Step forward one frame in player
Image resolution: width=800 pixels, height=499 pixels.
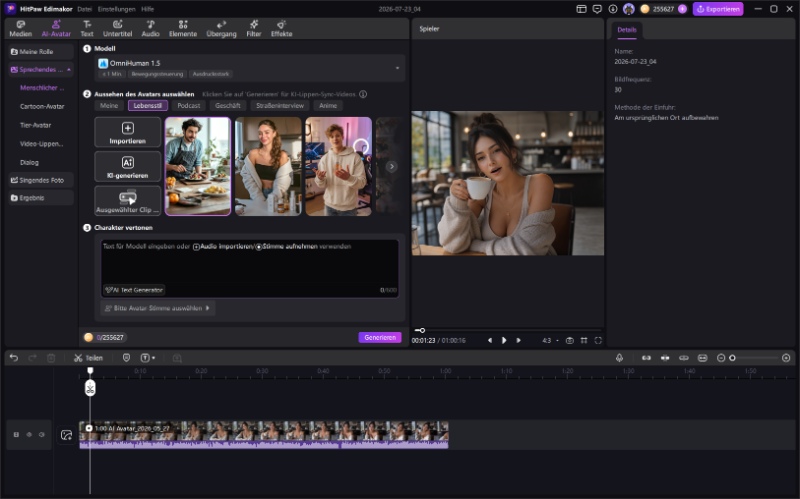pos(518,340)
